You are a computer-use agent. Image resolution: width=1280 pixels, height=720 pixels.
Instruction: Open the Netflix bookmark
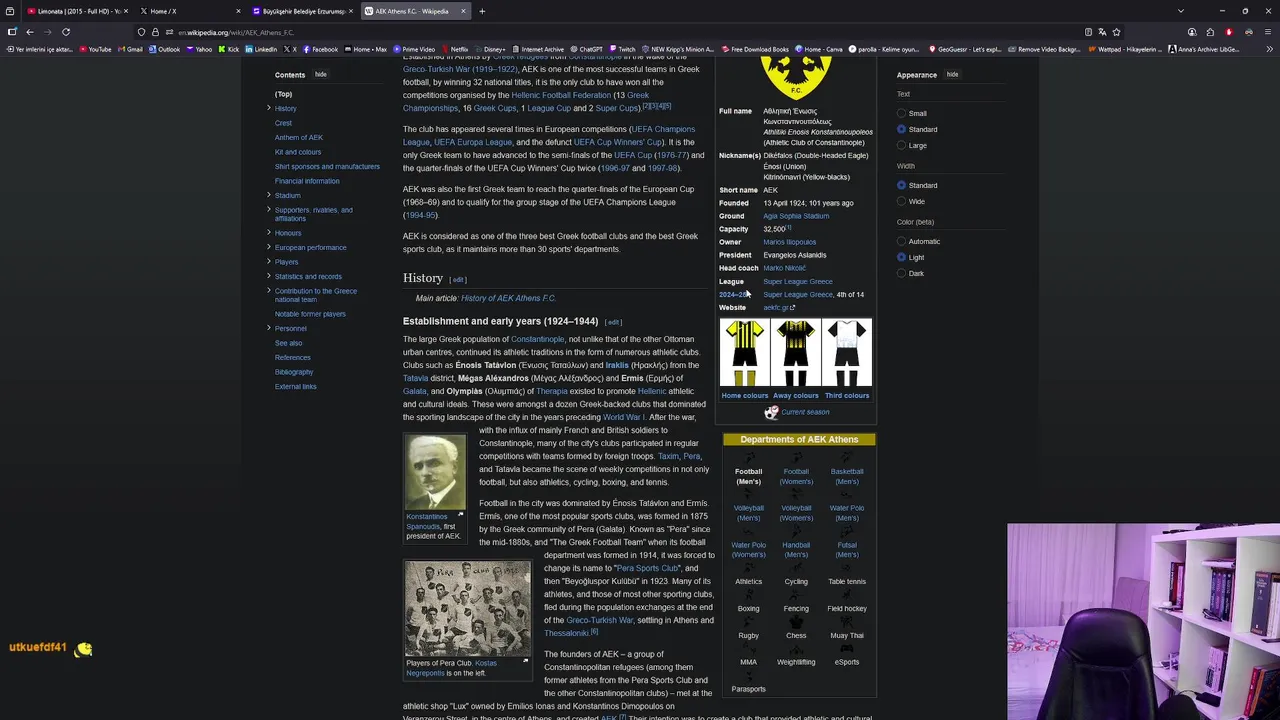coord(455,49)
